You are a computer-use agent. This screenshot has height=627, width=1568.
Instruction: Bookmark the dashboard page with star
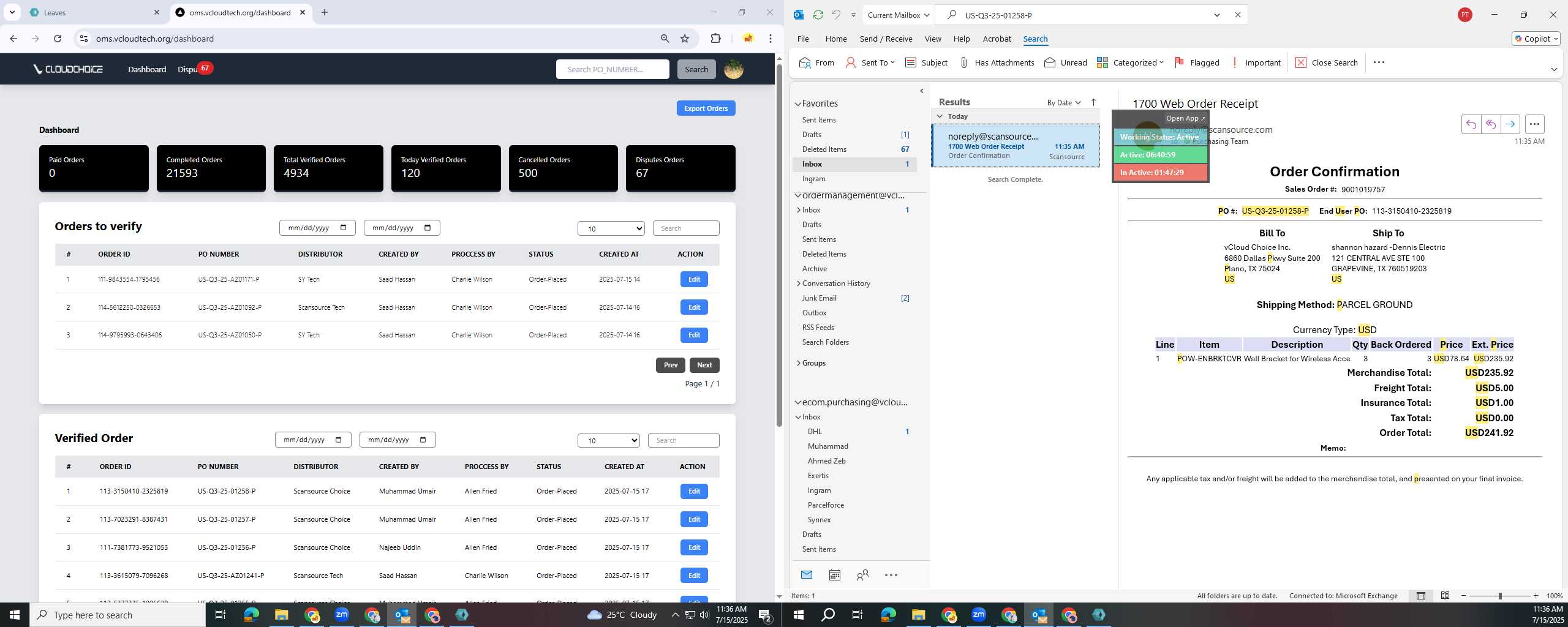pyautogui.click(x=685, y=39)
